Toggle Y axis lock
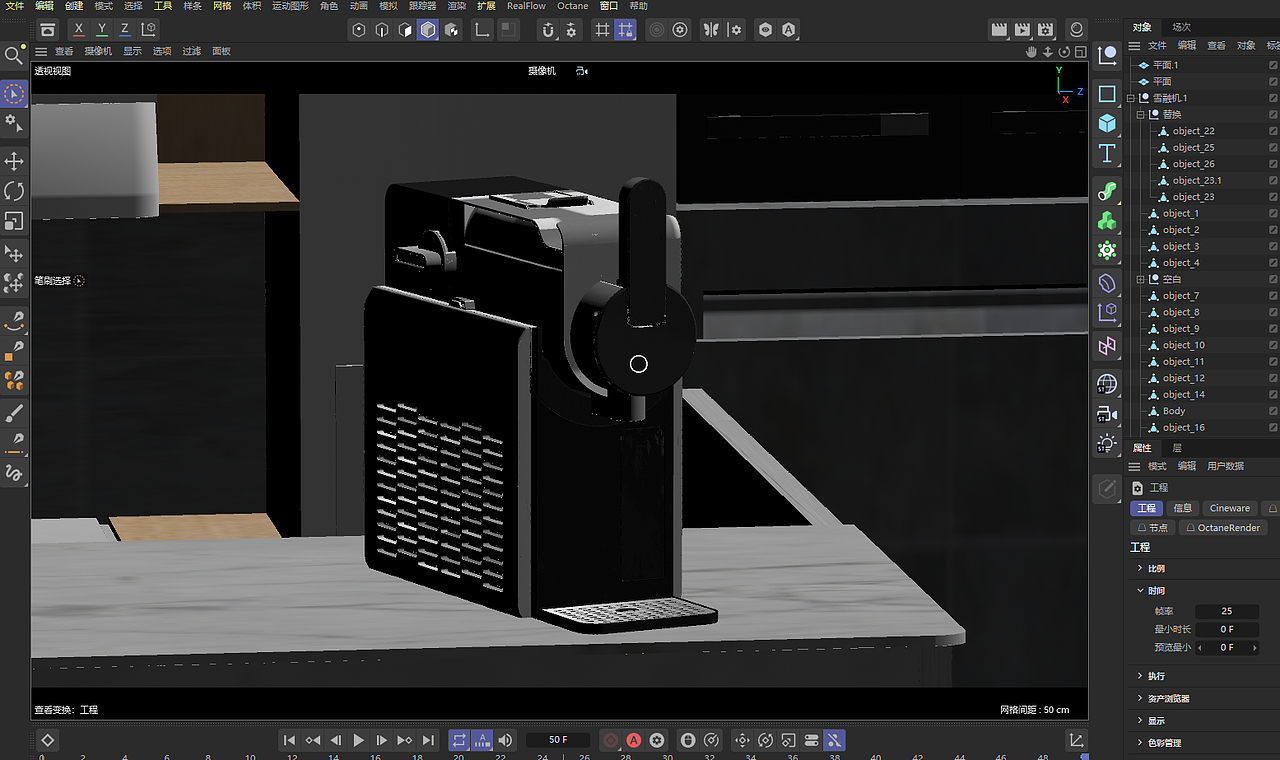Viewport: 1280px width, 760px height. click(x=102, y=29)
